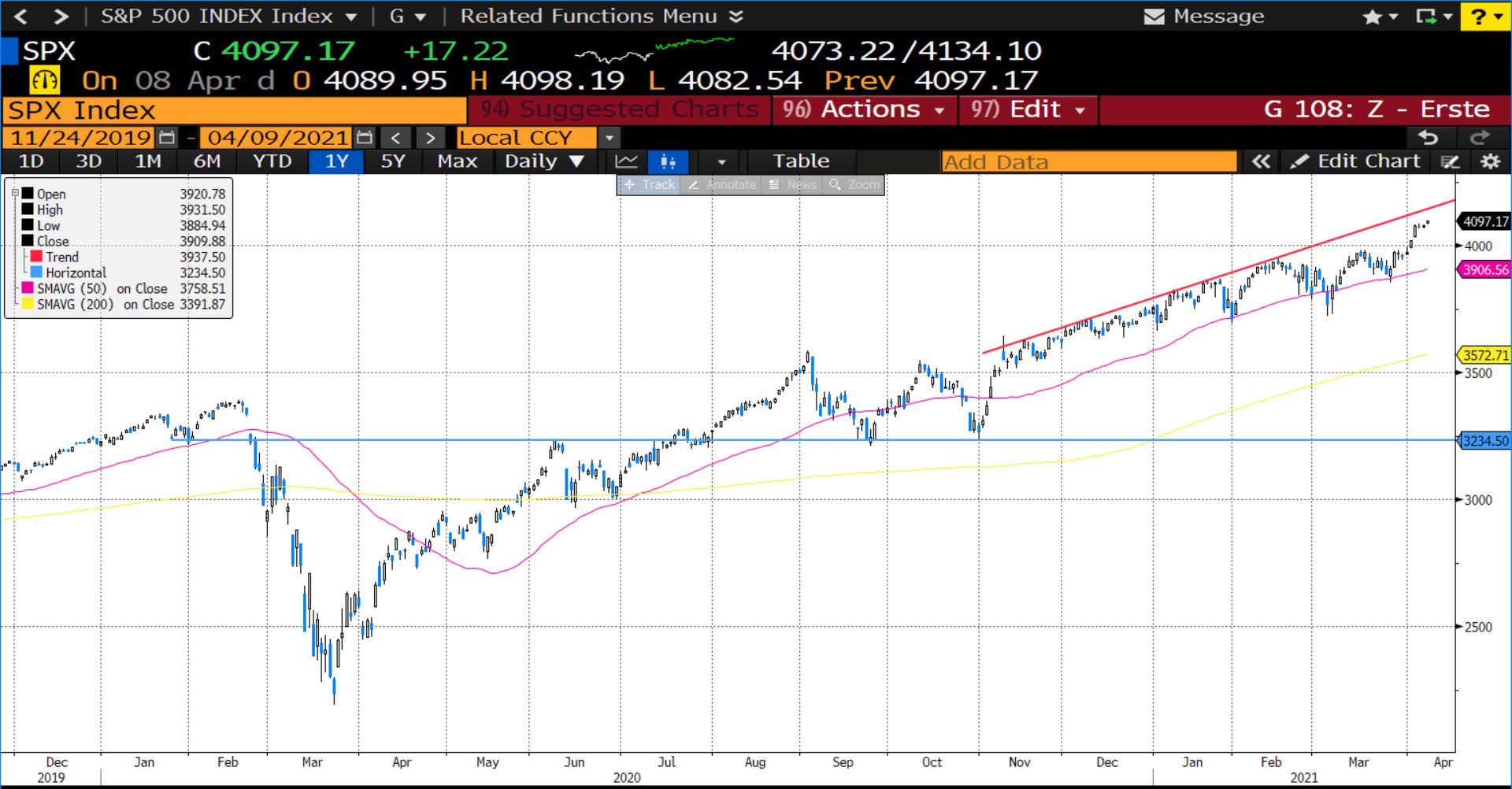The image size is (1512, 789).
Task: Click the line chart type icon
Action: point(627,161)
